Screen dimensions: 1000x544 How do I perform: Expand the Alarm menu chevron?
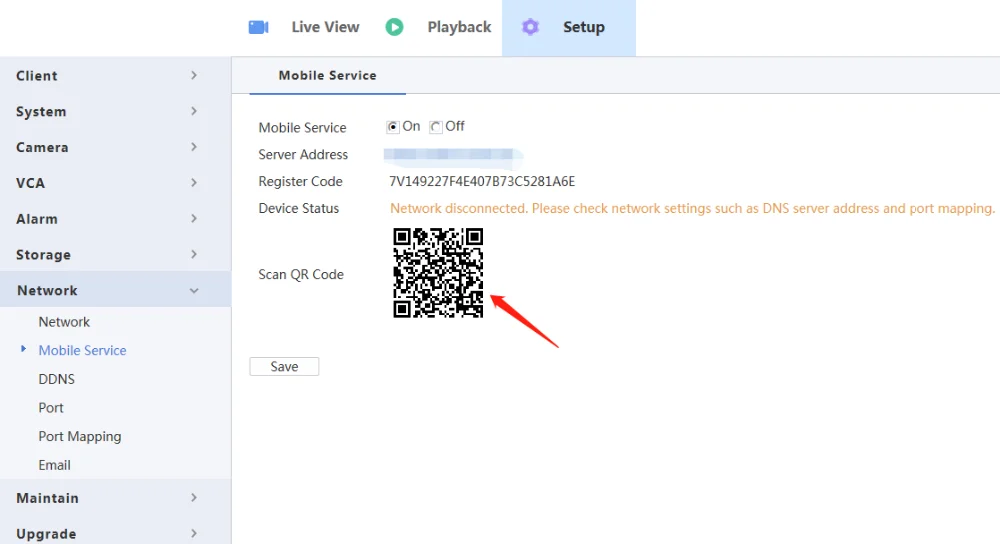tap(193, 218)
